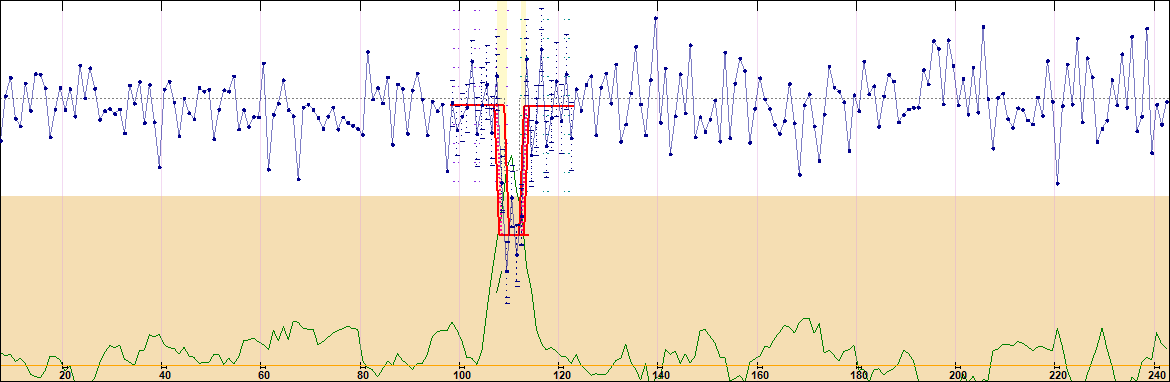The width and height of the screenshot is (1170, 382).
Task: Click the lowest blue data point near 220
Action: (x=1058, y=184)
